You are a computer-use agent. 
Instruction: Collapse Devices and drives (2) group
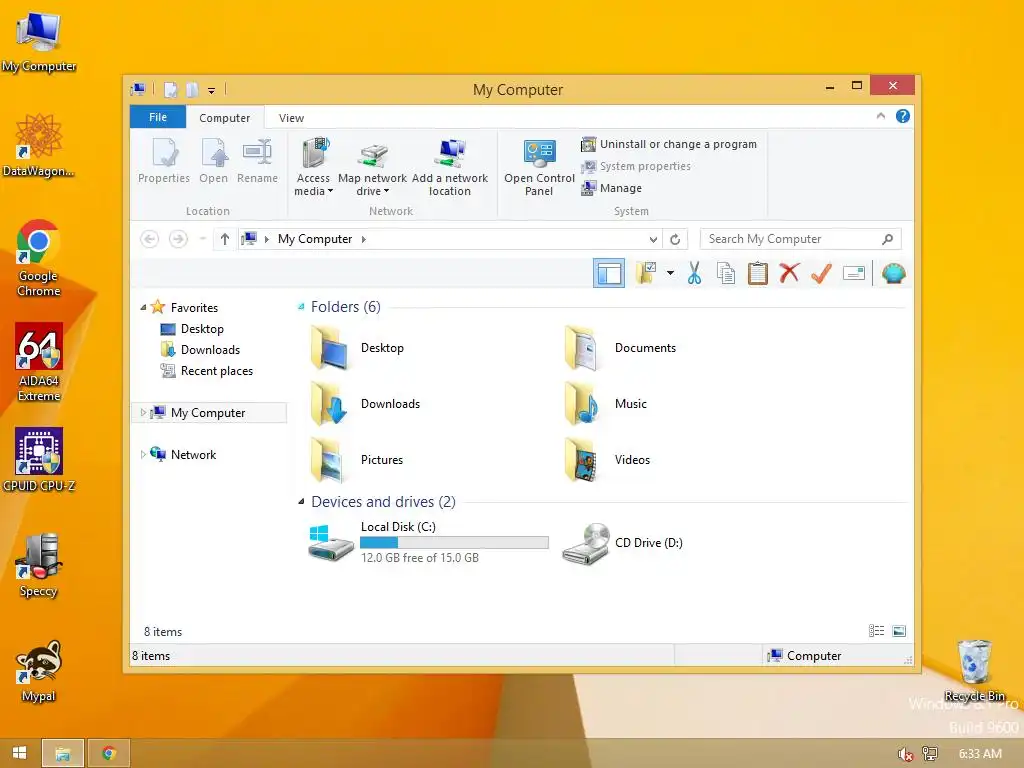click(x=301, y=502)
